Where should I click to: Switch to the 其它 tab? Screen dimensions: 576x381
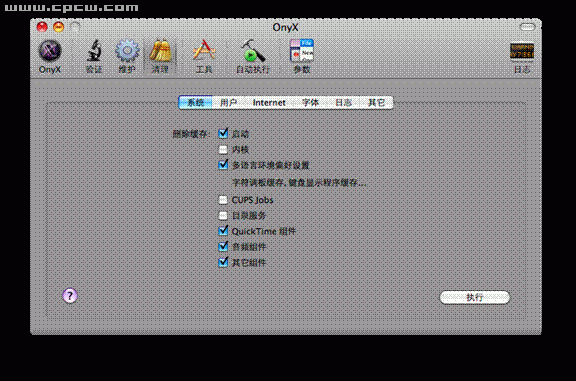click(377, 103)
